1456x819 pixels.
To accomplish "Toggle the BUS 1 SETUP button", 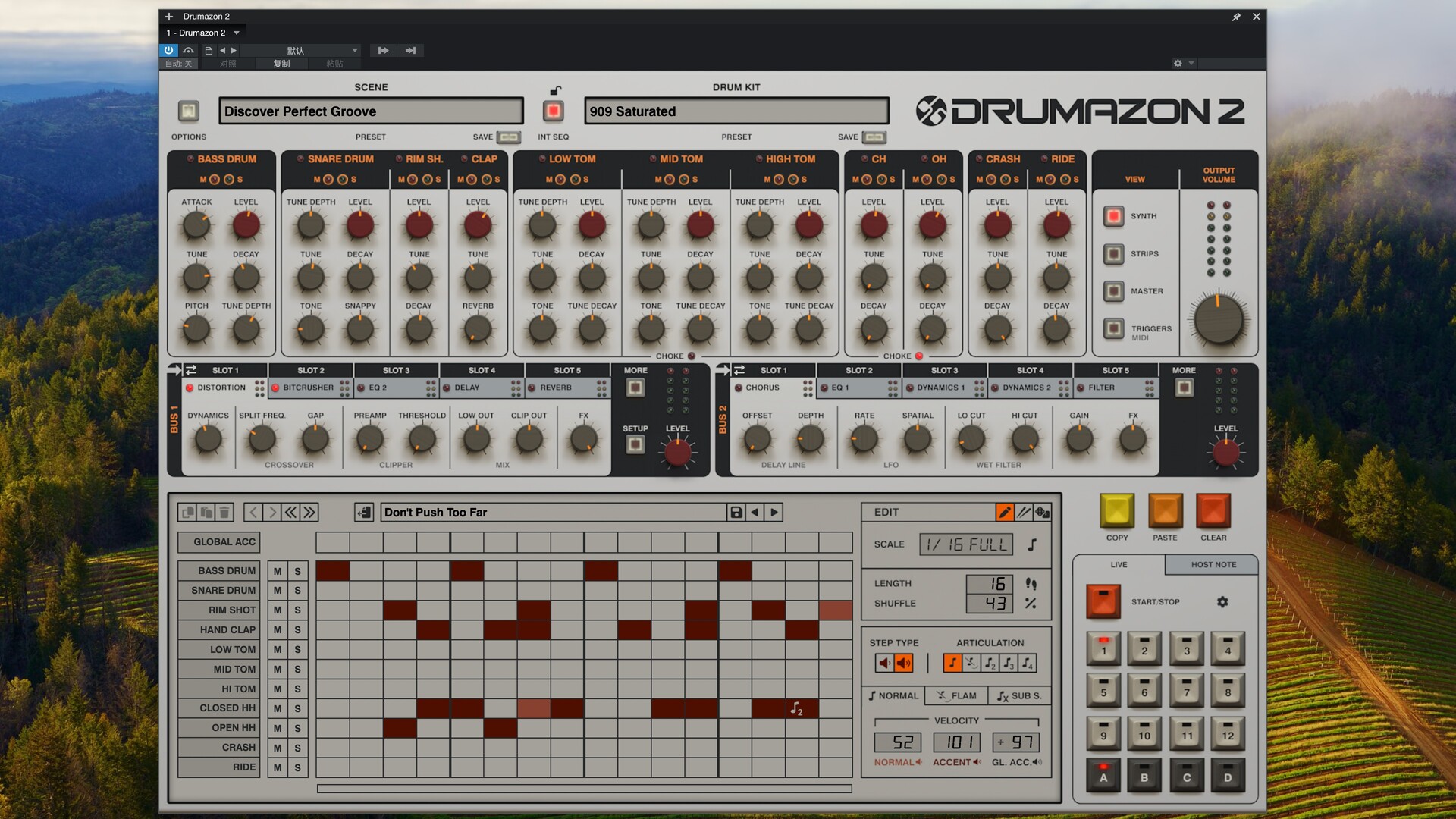I will point(635,444).
